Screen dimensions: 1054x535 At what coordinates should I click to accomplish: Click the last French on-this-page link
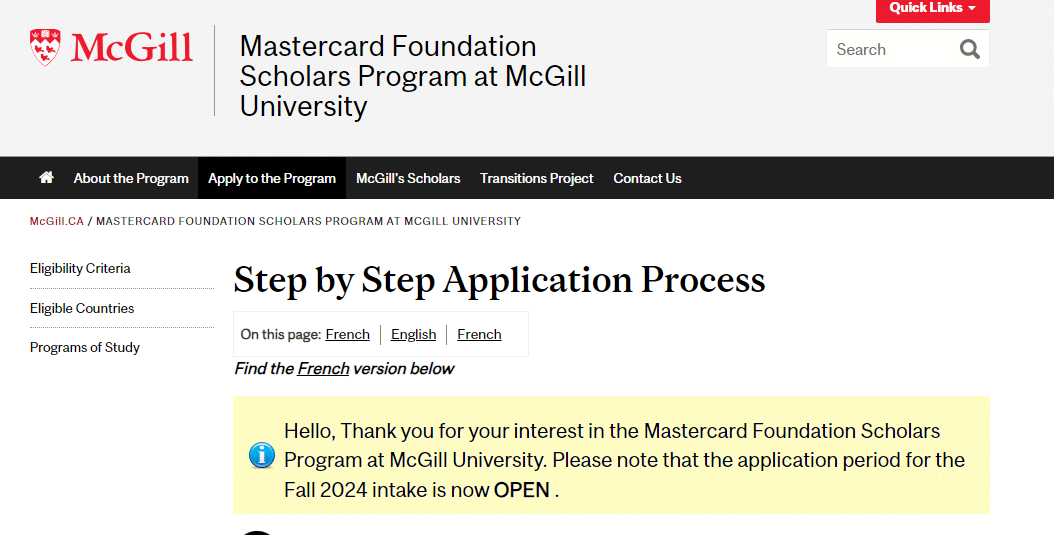click(479, 334)
